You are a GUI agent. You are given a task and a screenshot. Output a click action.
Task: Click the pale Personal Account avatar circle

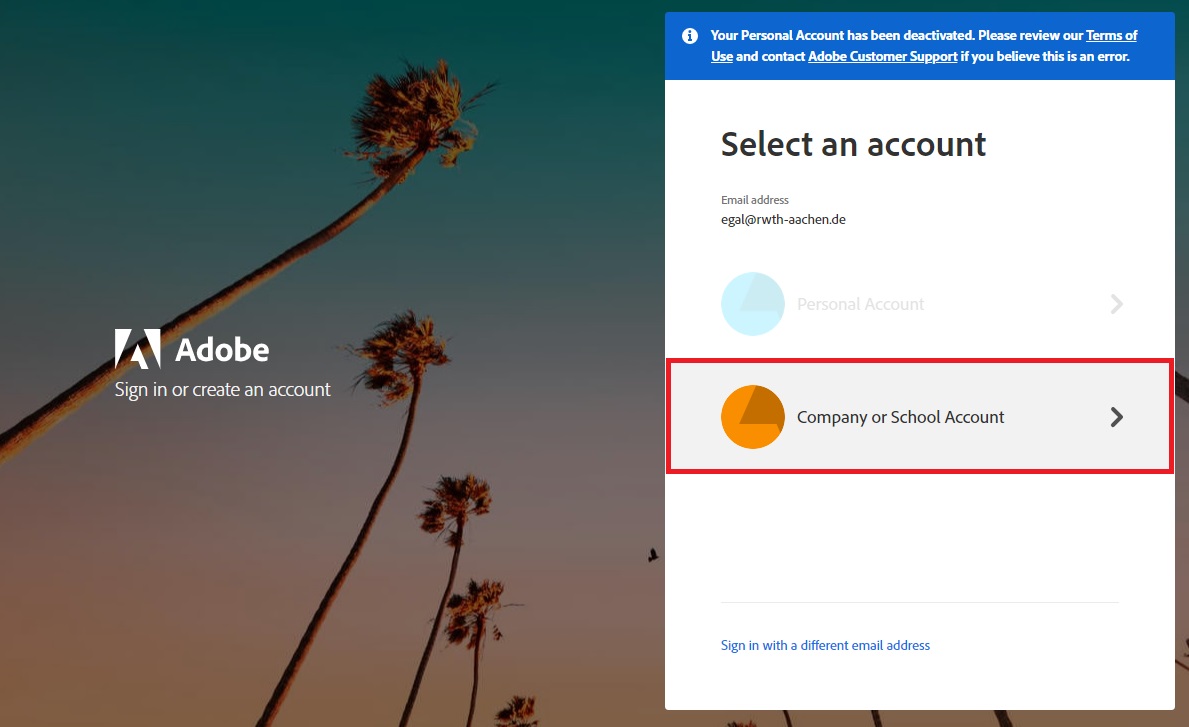tap(752, 303)
